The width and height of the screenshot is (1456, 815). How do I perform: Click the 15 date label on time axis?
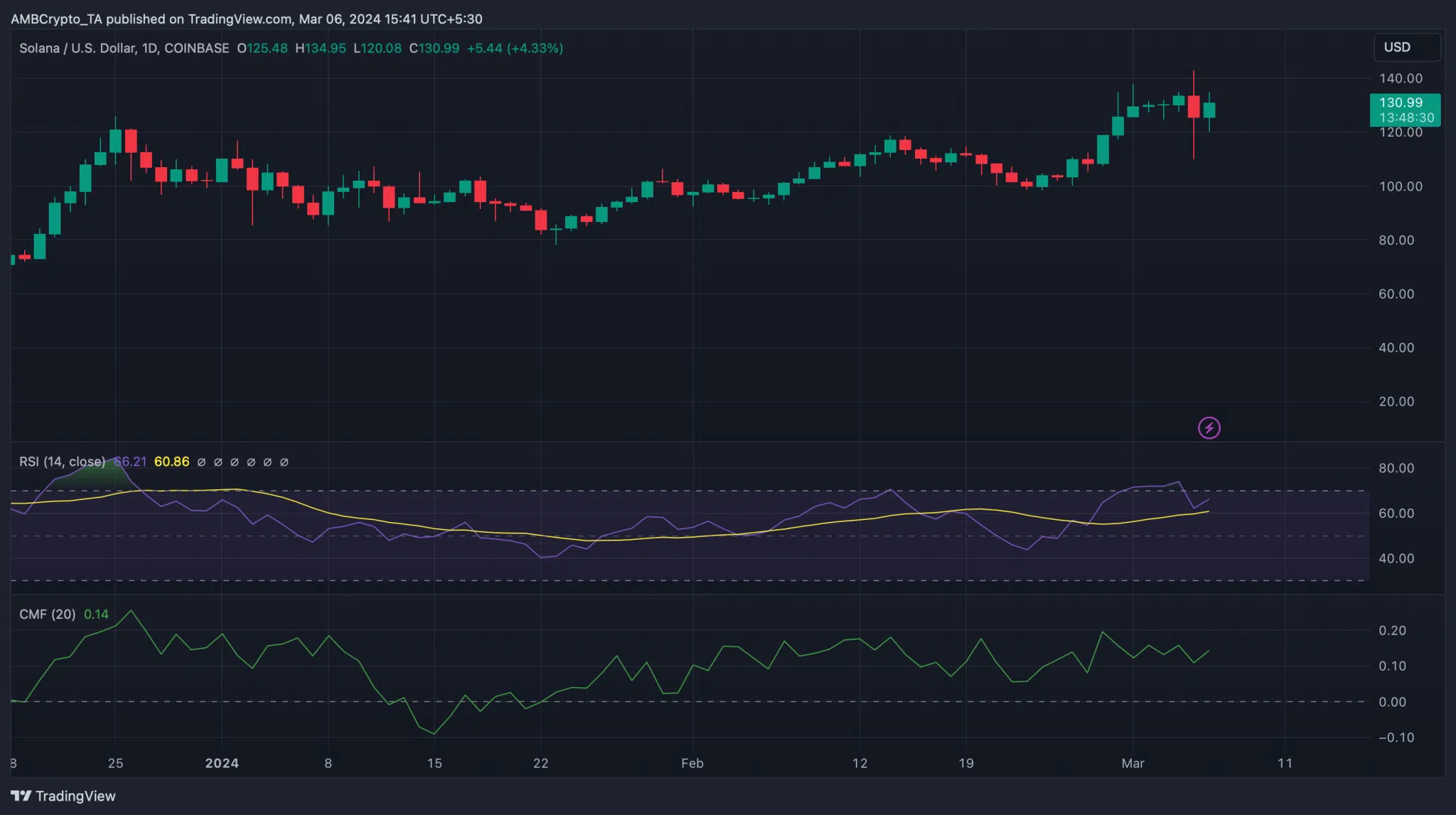pyautogui.click(x=434, y=763)
